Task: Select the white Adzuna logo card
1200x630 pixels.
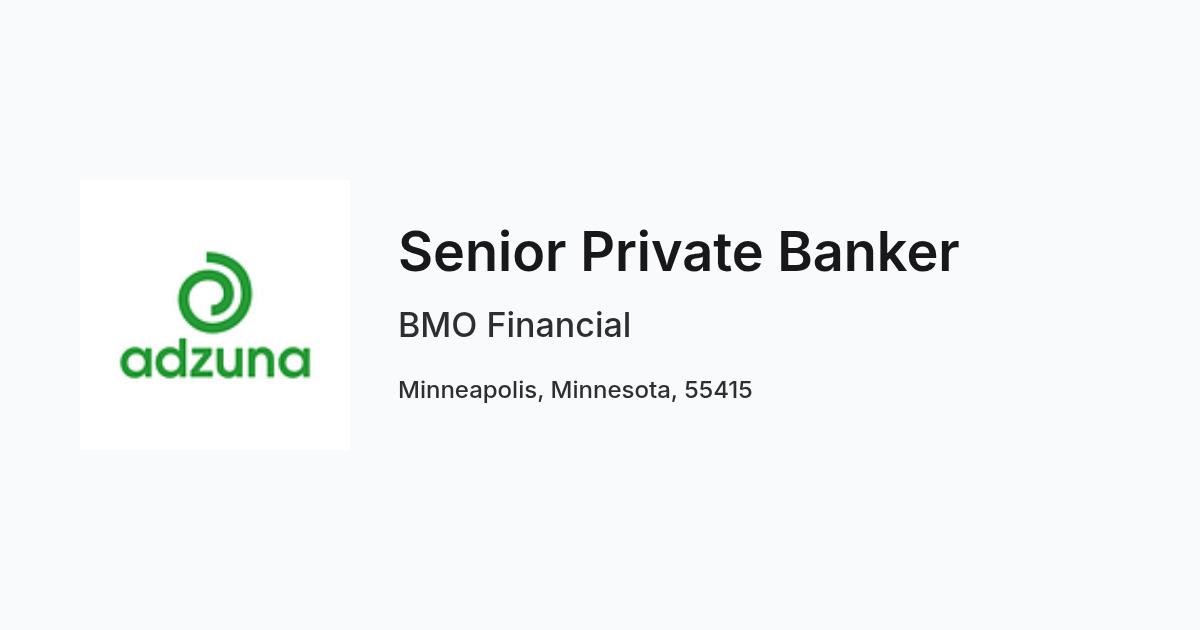Action: click(x=215, y=315)
